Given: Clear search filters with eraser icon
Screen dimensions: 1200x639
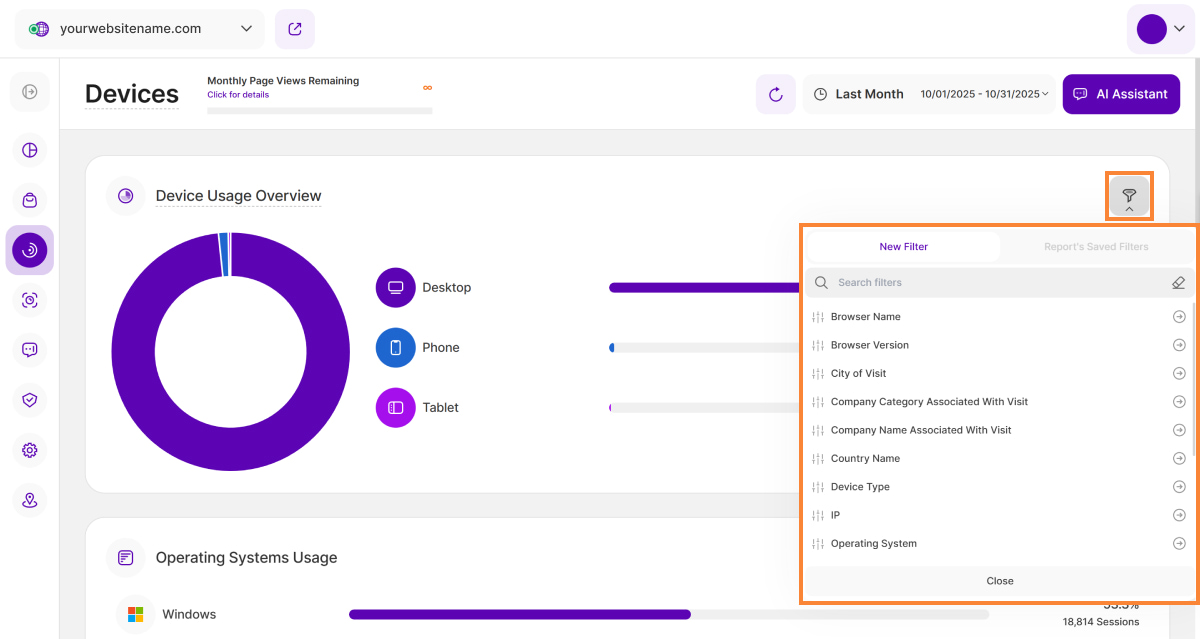Looking at the screenshot, I should tap(1178, 283).
